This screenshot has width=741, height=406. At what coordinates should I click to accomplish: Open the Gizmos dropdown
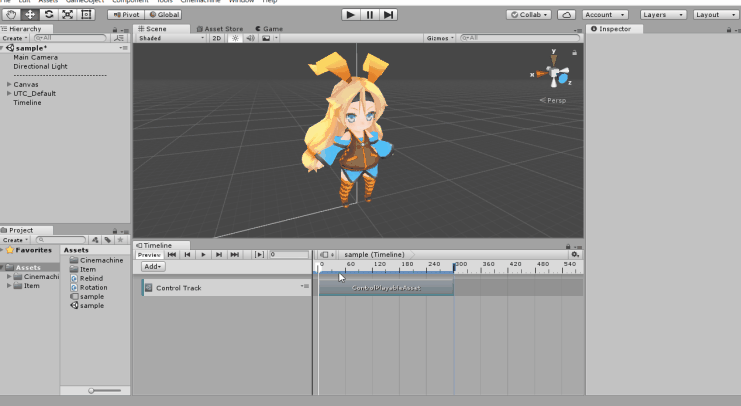click(440, 38)
